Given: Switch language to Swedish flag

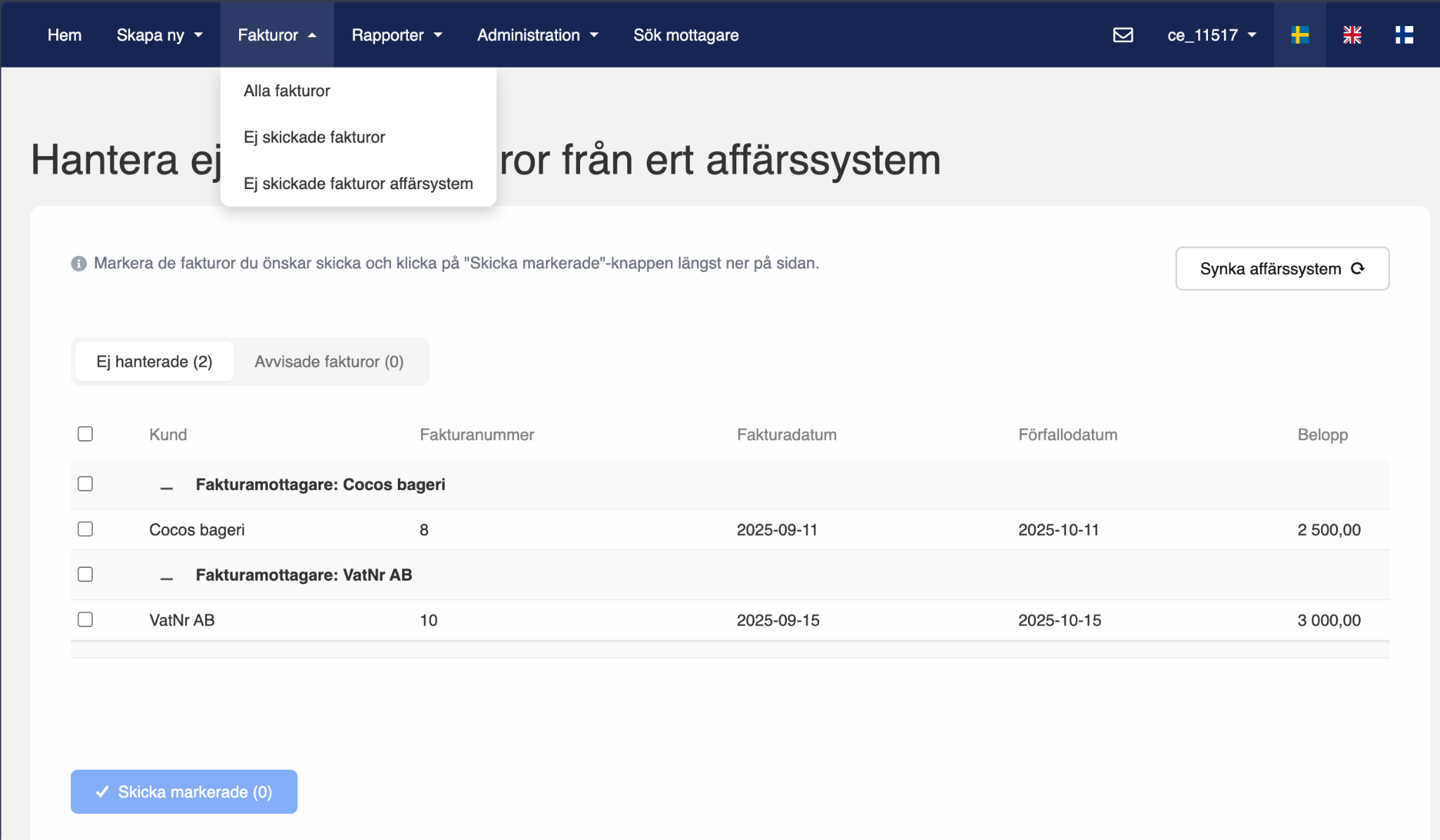Looking at the screenshot, I should [x=1299, y=34].
